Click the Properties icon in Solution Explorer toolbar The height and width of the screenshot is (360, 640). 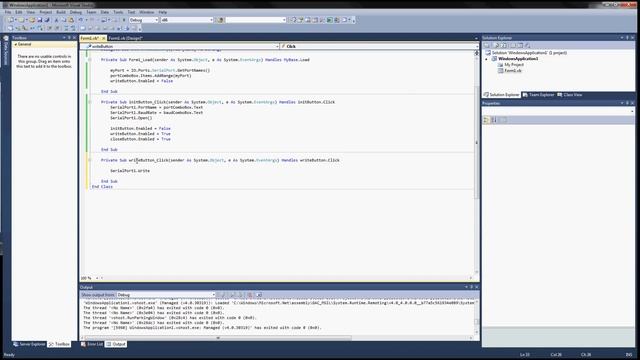pos(486,46)
